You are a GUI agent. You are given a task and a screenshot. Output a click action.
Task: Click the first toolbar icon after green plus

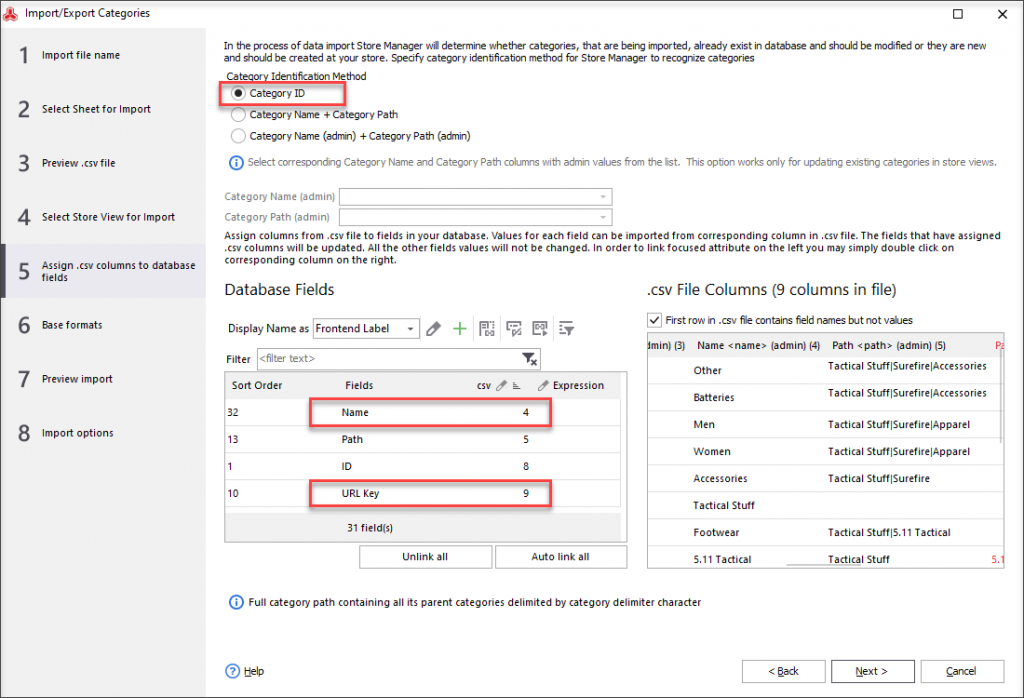pyautogui.click(x=487, y=328)
